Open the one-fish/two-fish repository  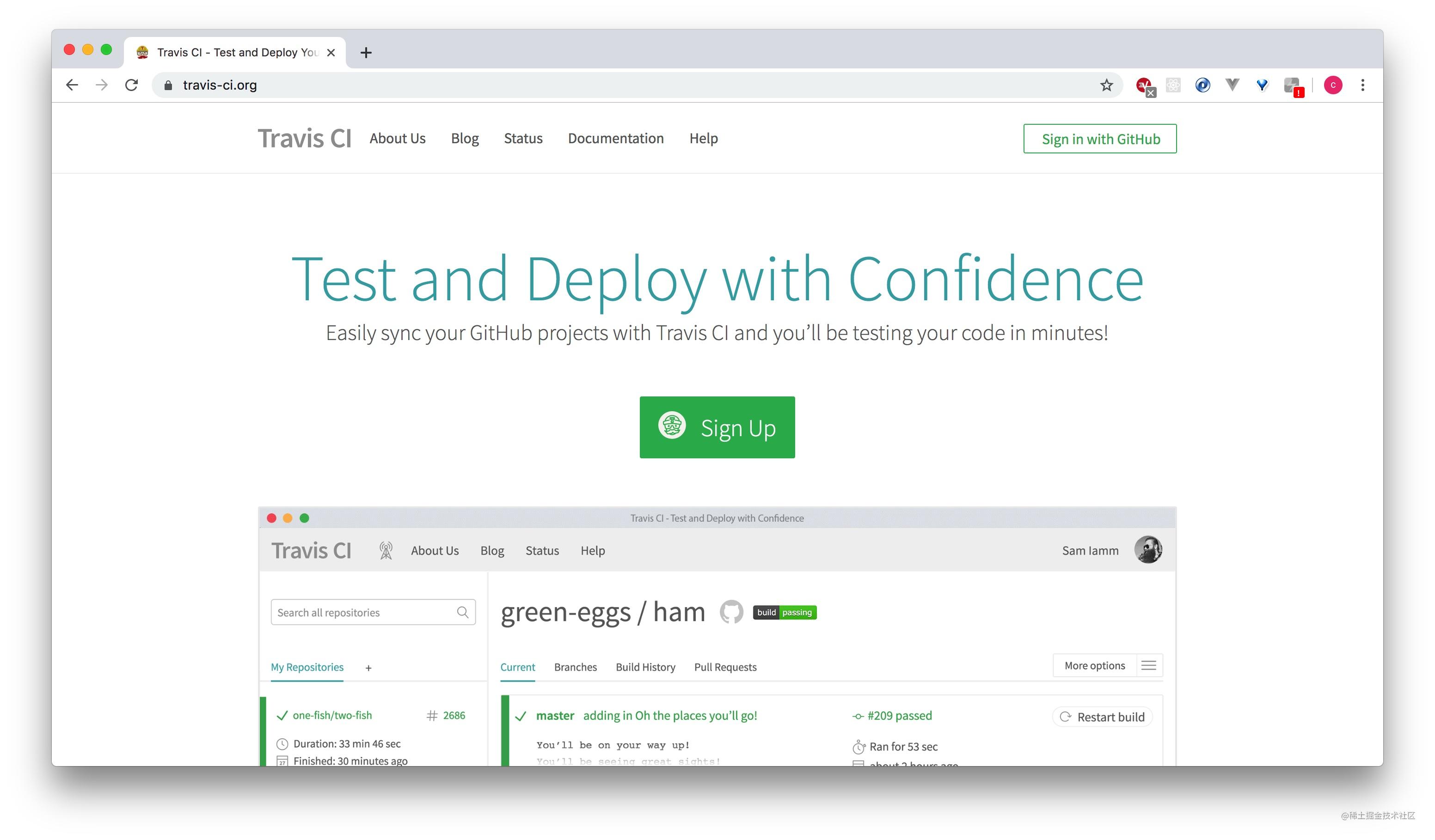[x=332, y=715]
